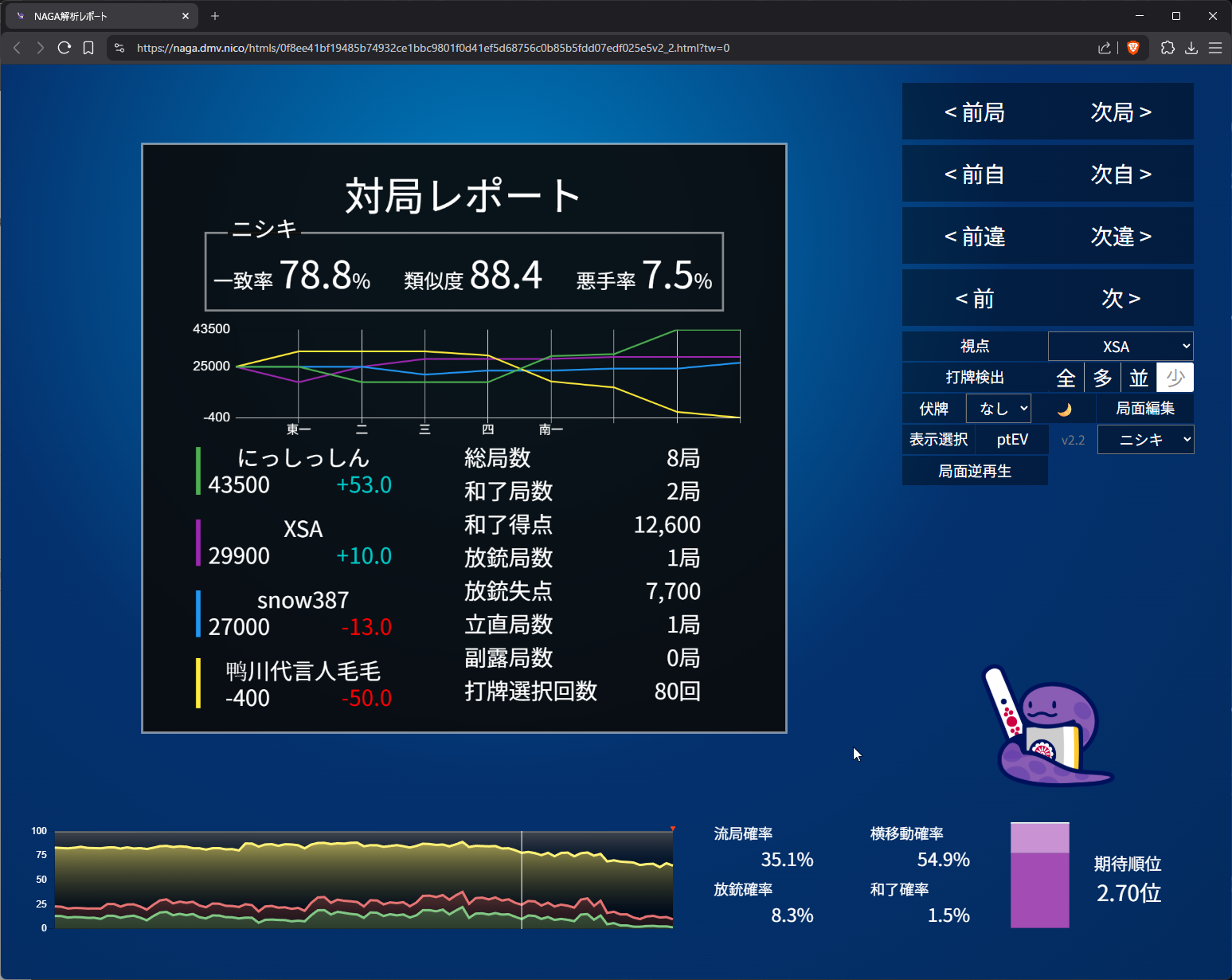Viewport: 1232px width, 980px height.
Task: Toggle the 少 discard detection option
Action: 1175,378
